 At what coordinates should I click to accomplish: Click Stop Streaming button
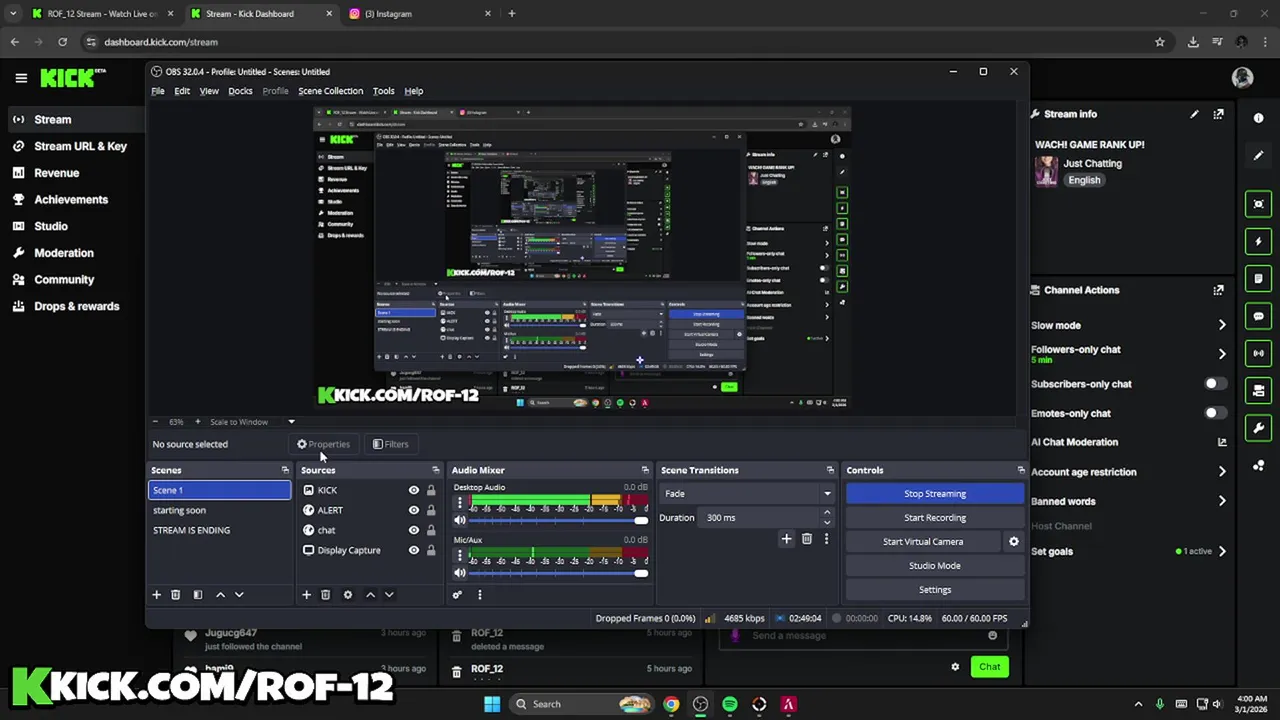click(935, 494)
